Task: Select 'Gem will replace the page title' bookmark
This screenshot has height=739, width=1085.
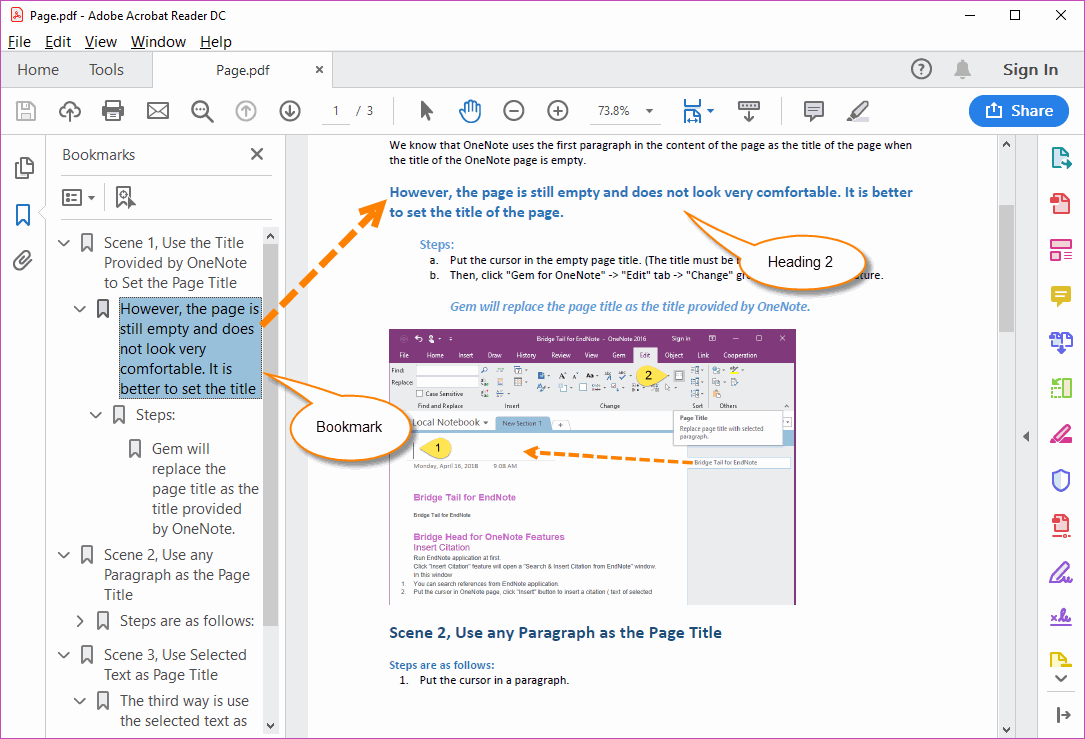Action: coord(206,489)
